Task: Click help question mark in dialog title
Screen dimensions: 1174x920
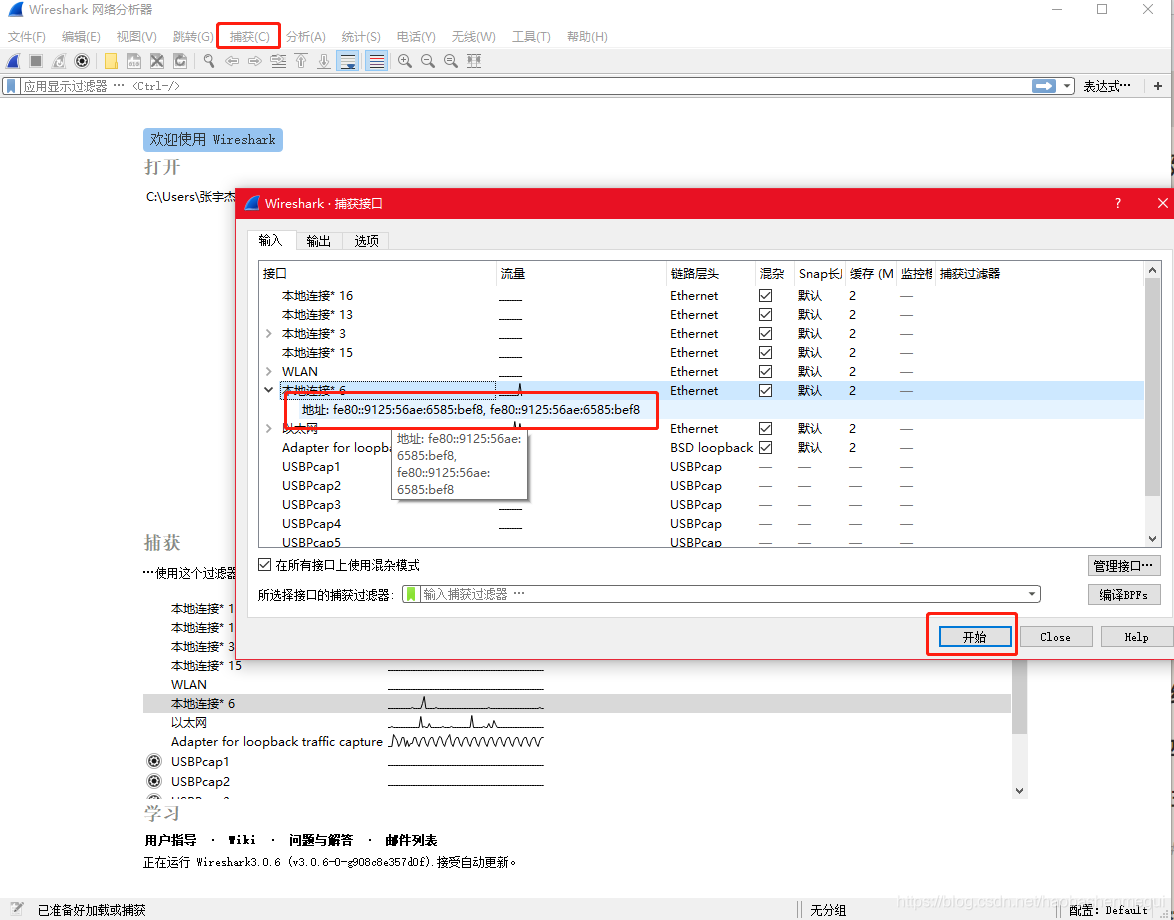Action: [1118, 203]
